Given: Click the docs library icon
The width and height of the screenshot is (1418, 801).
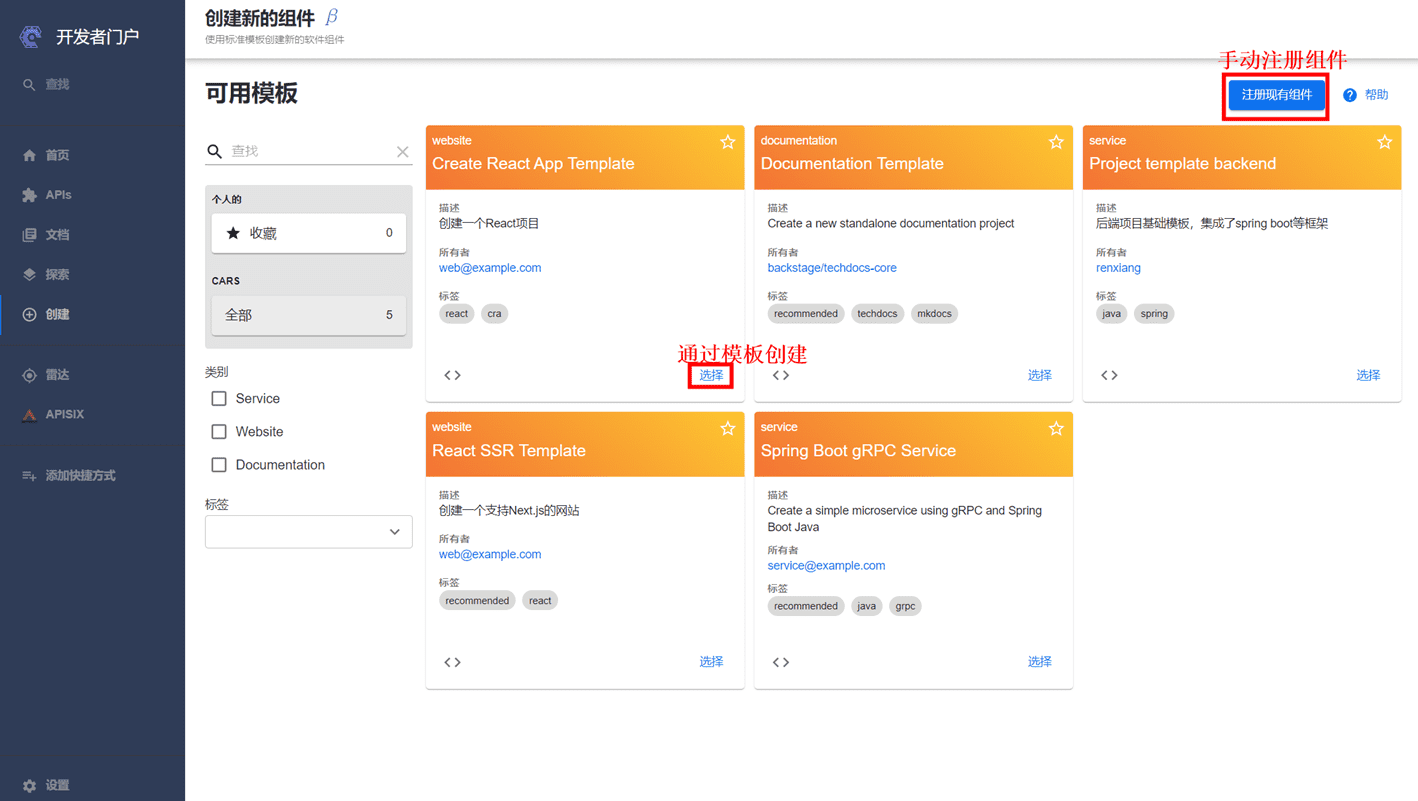Looking at the screenshot, I should (29, 235).
